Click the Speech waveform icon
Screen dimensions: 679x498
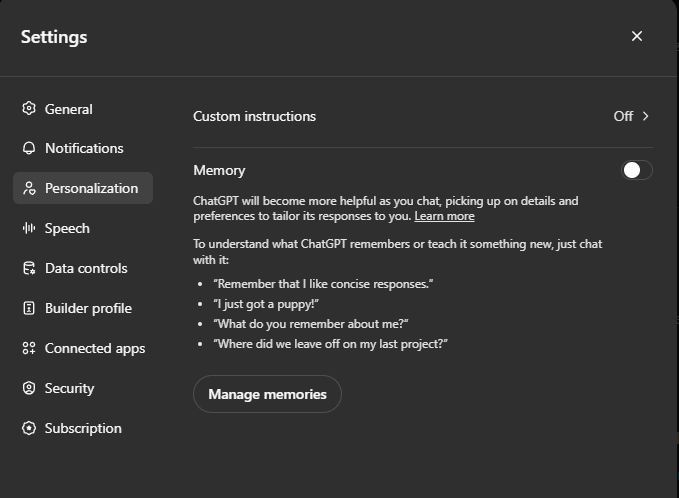pos(29,228)
